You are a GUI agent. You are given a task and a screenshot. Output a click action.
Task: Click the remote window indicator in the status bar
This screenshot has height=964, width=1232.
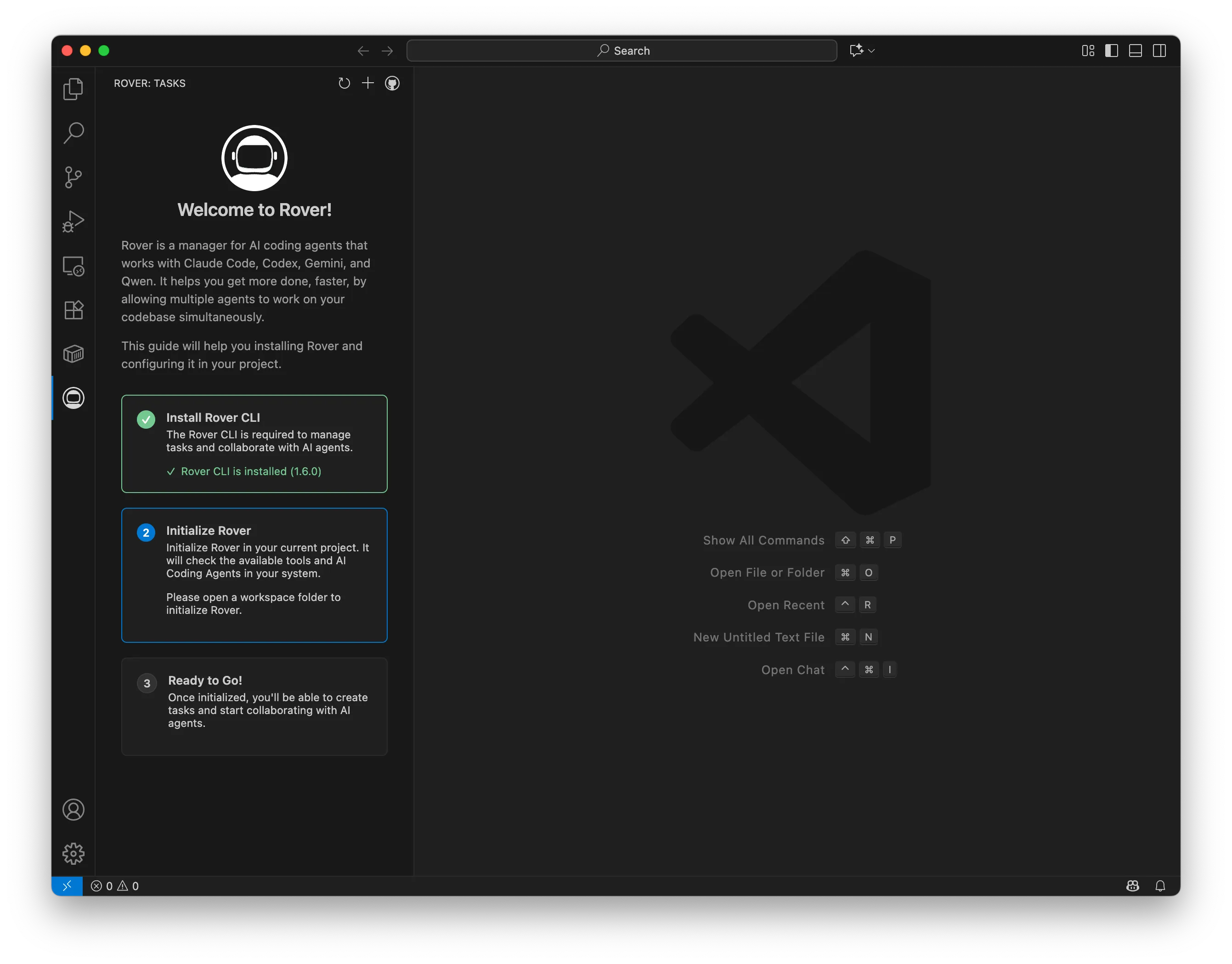(x=67, y=885)
